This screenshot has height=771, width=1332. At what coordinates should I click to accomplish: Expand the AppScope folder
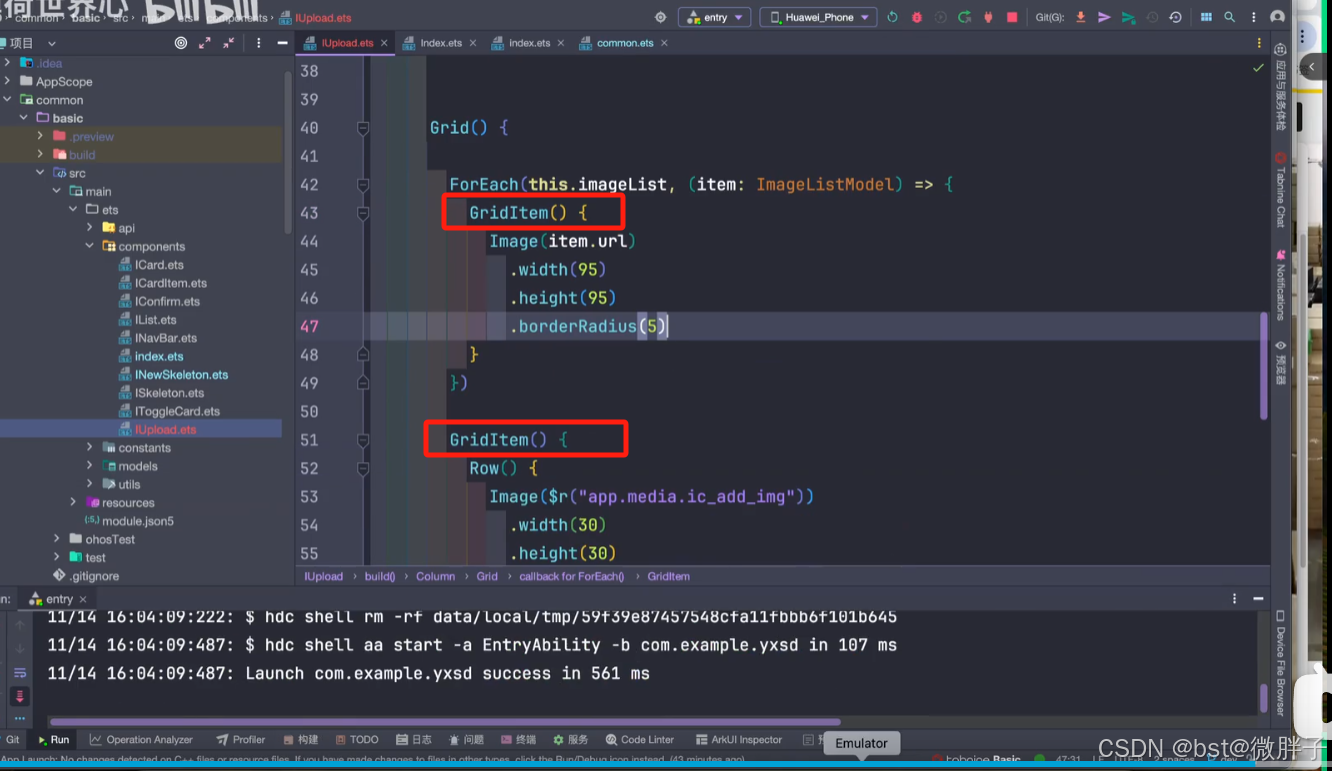point(8,81)
